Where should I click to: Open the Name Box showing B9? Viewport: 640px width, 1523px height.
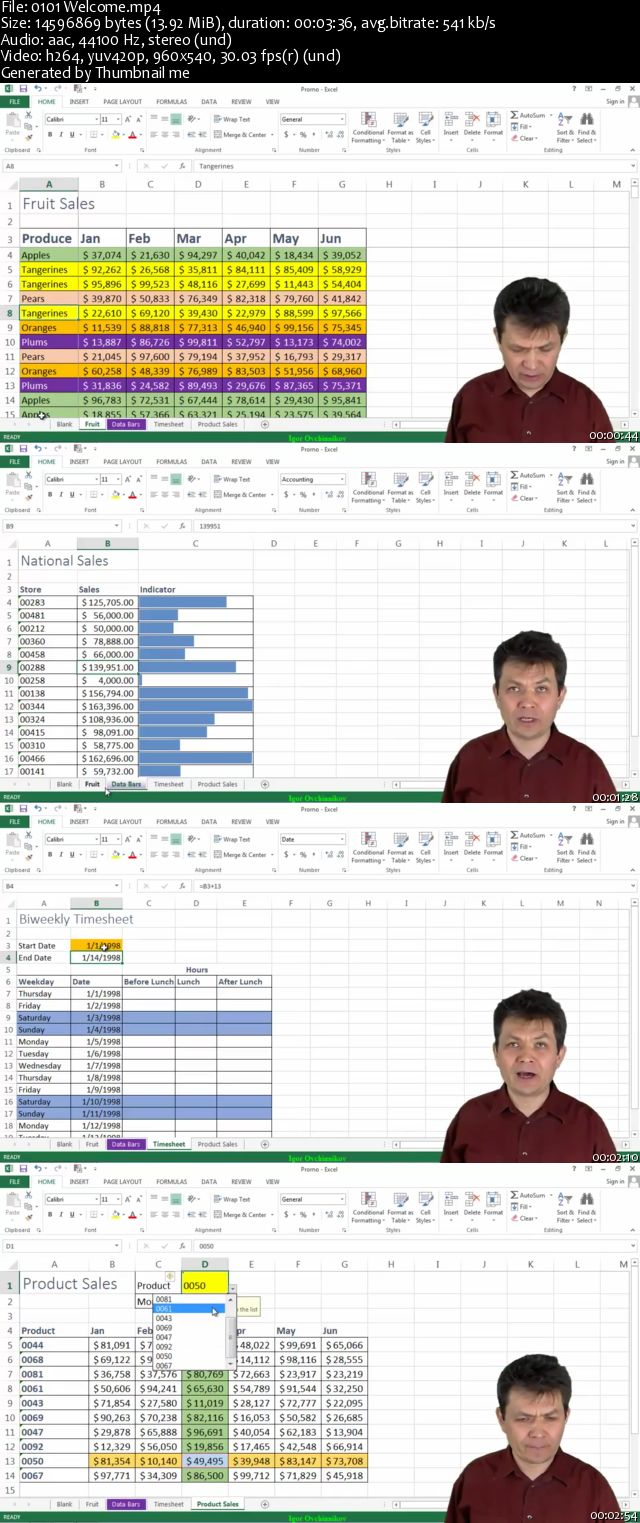pos(60,526)
